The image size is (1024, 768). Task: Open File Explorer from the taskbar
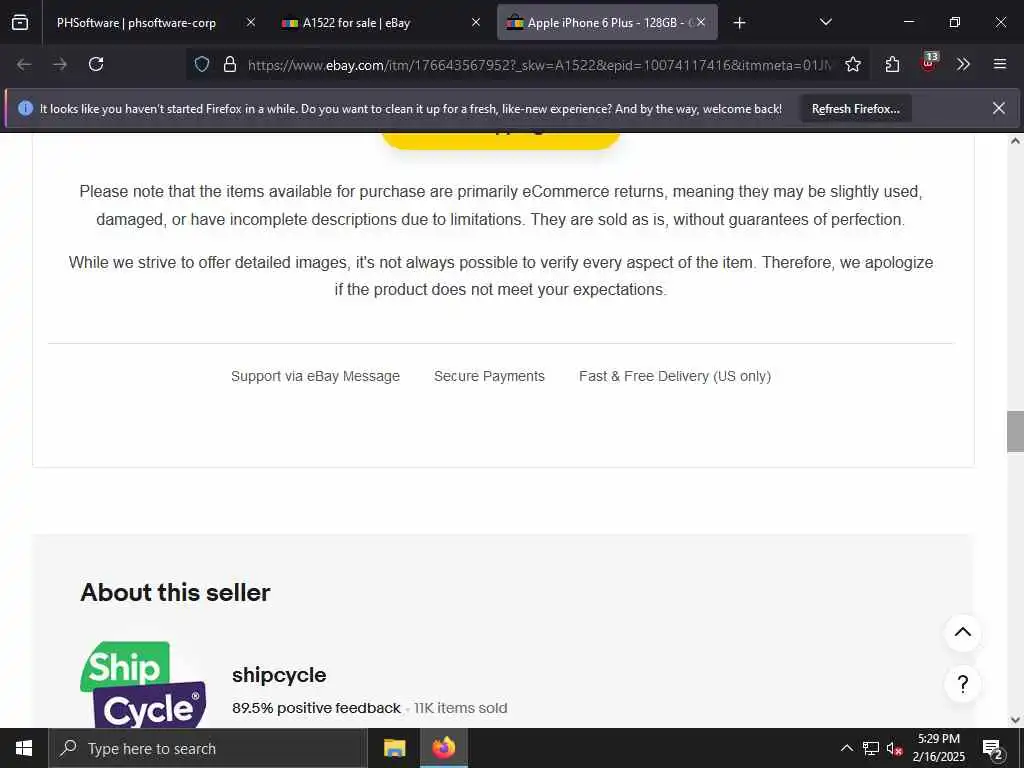[x=394, y=748]
